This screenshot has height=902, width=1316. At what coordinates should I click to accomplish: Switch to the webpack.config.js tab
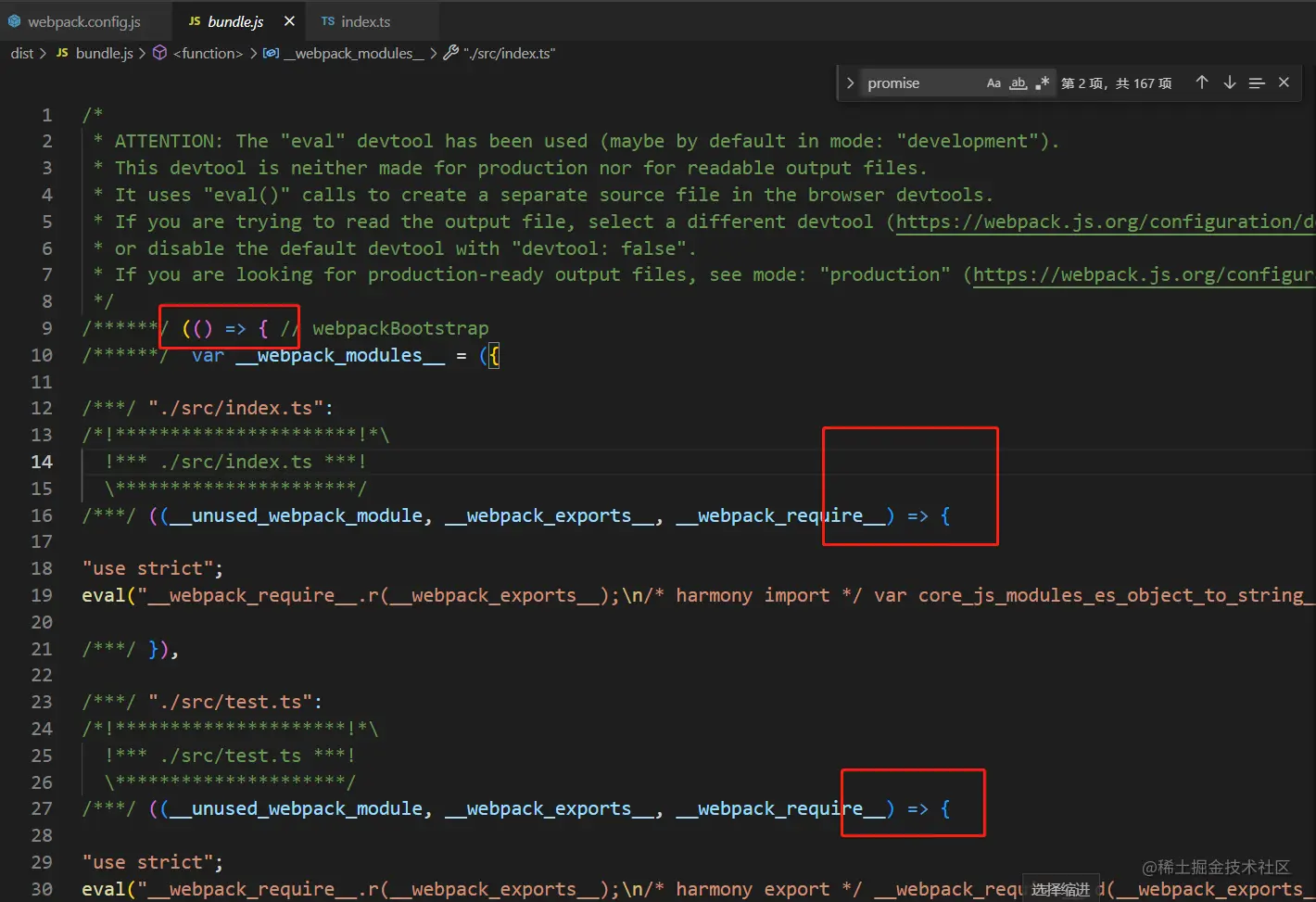[84, 21]
